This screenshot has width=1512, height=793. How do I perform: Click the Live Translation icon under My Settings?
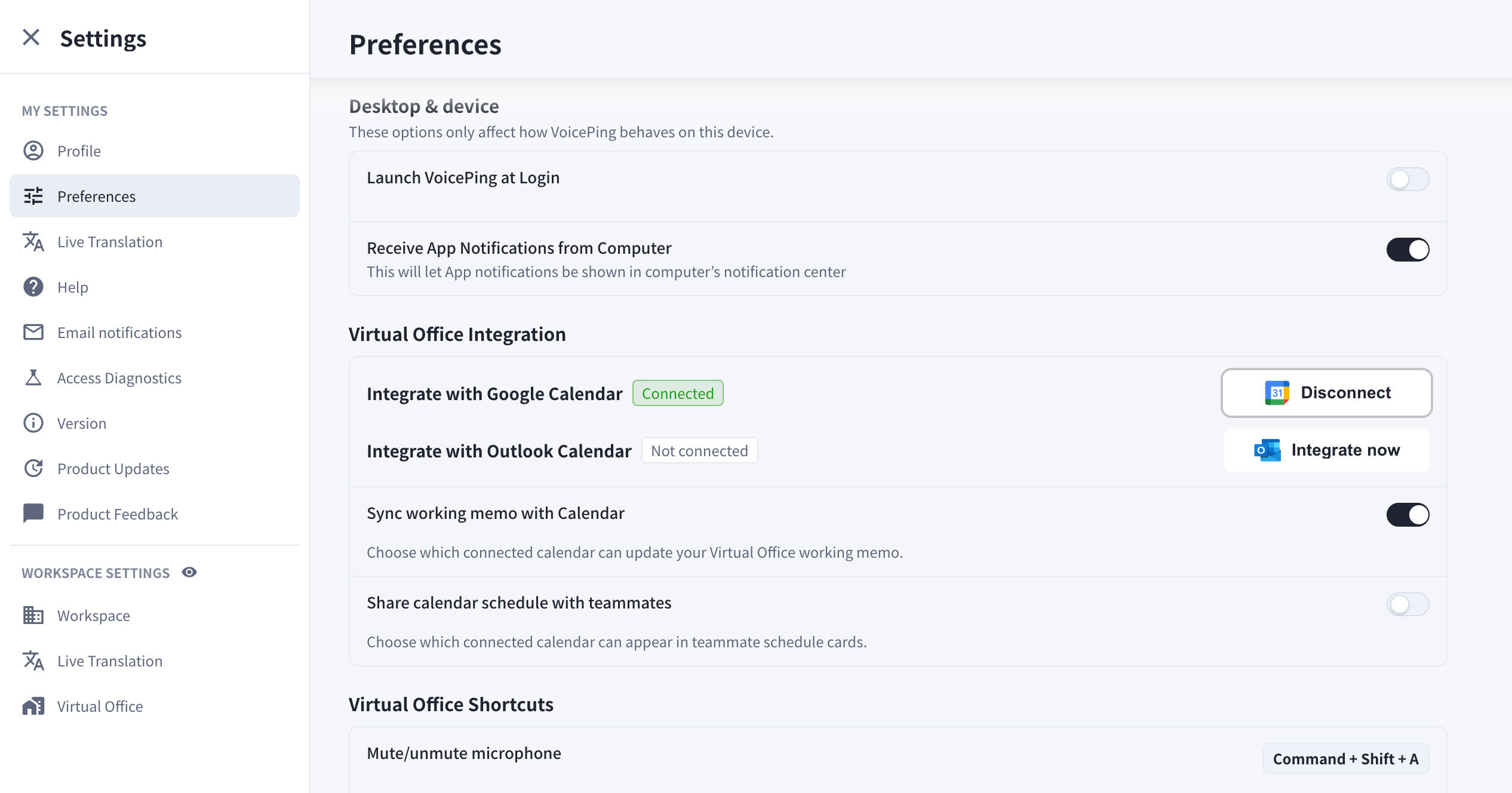[33, 241]
